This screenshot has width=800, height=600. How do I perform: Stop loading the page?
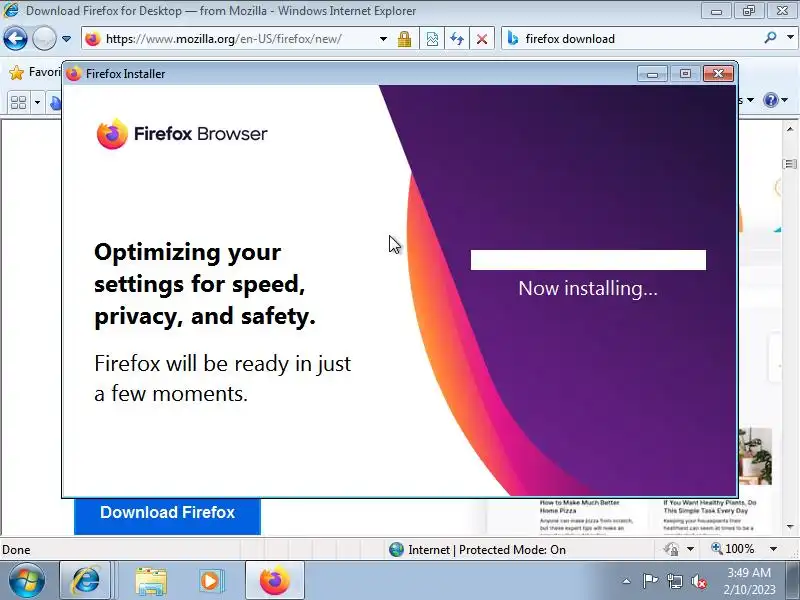(x=482, y=39)
